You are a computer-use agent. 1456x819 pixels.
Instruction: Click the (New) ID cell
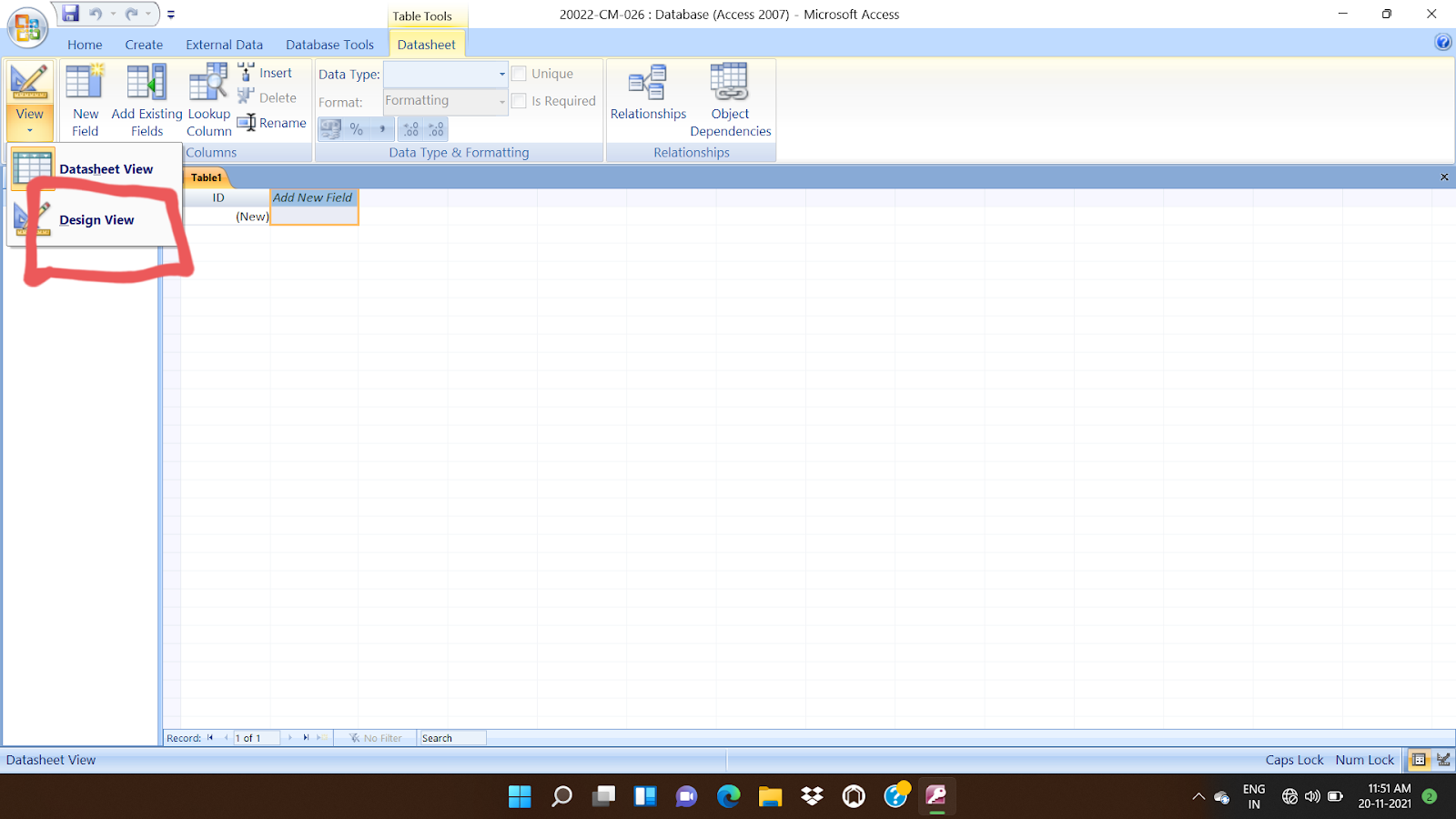coord(227,217)
